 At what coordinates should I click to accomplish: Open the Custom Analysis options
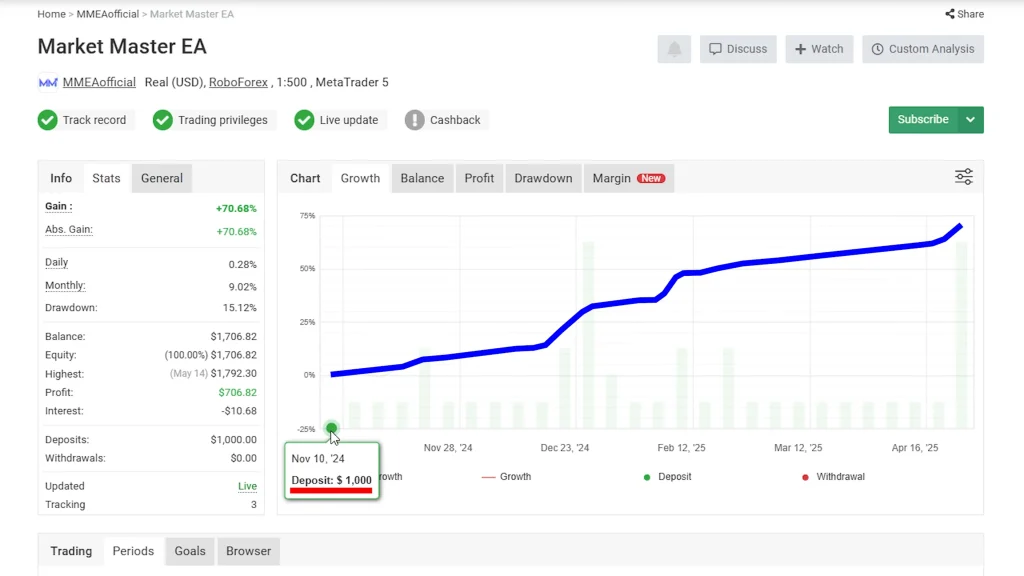click(922, 49)
